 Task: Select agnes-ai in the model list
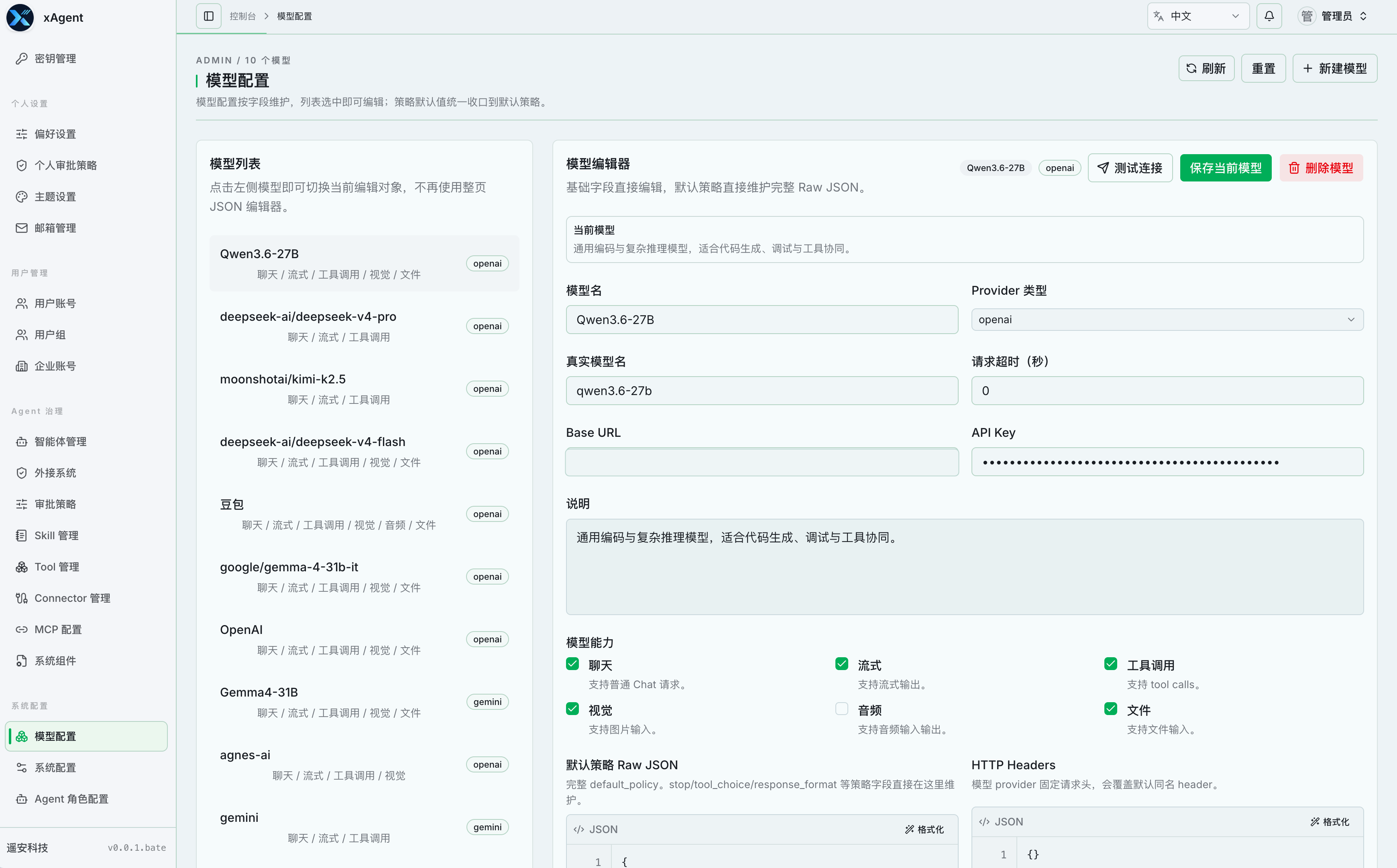coord(364,764)
